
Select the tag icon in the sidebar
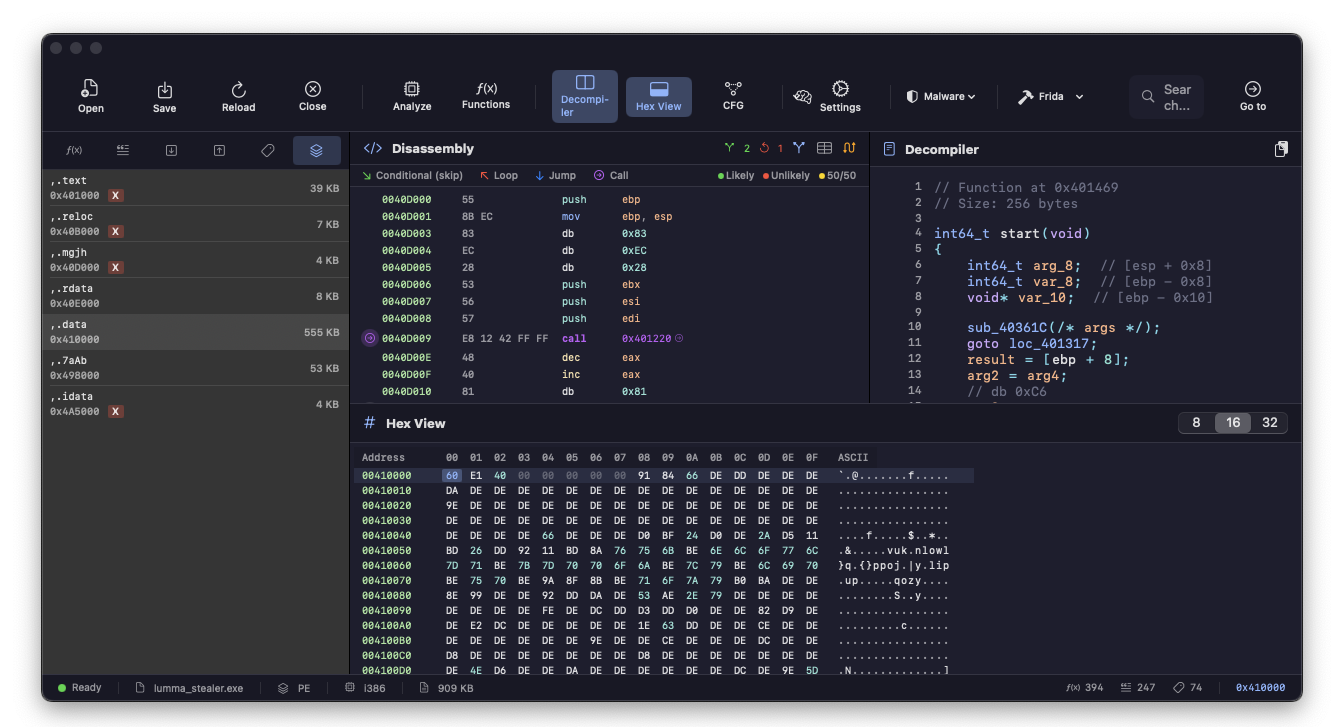[268, 150]
